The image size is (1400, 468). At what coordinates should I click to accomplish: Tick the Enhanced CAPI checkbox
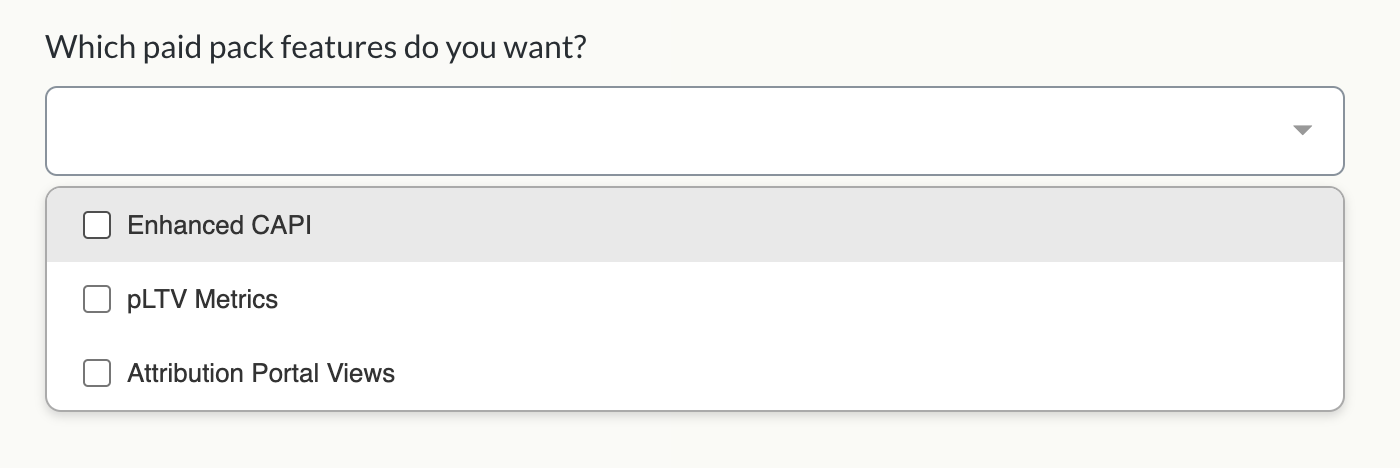click(97, 225)
